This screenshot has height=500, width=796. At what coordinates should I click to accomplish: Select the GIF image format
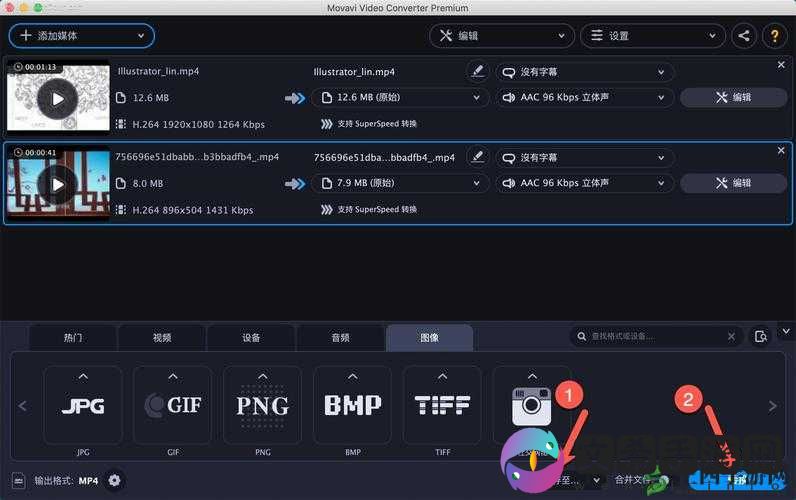point(173,406)
